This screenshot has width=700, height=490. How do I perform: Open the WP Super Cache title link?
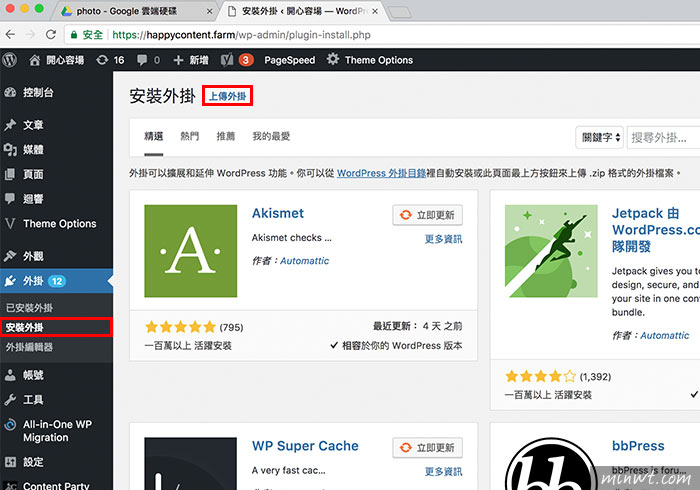pyautogui.click(x=305, y=446)
